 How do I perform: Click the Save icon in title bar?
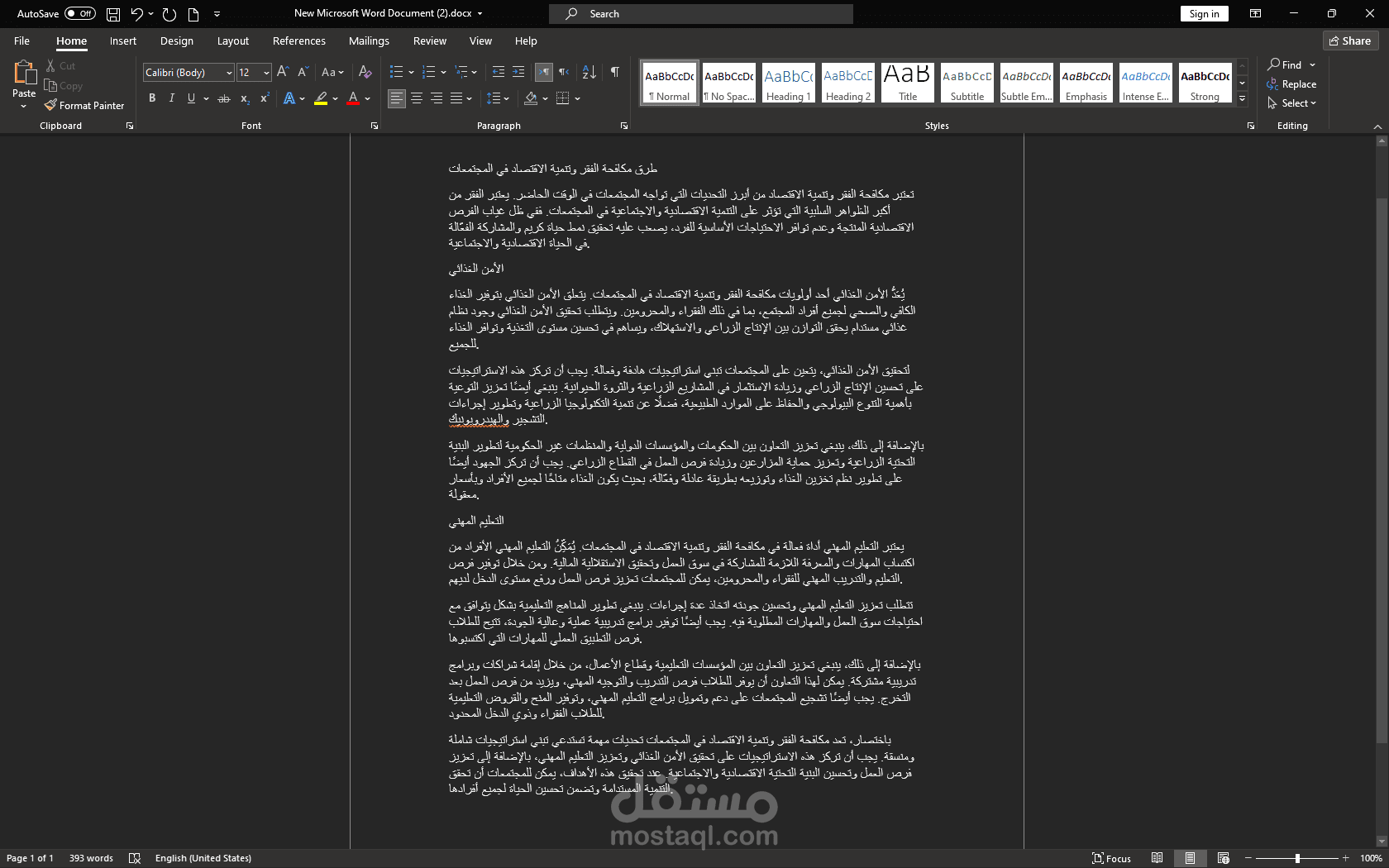coord(113,14)
